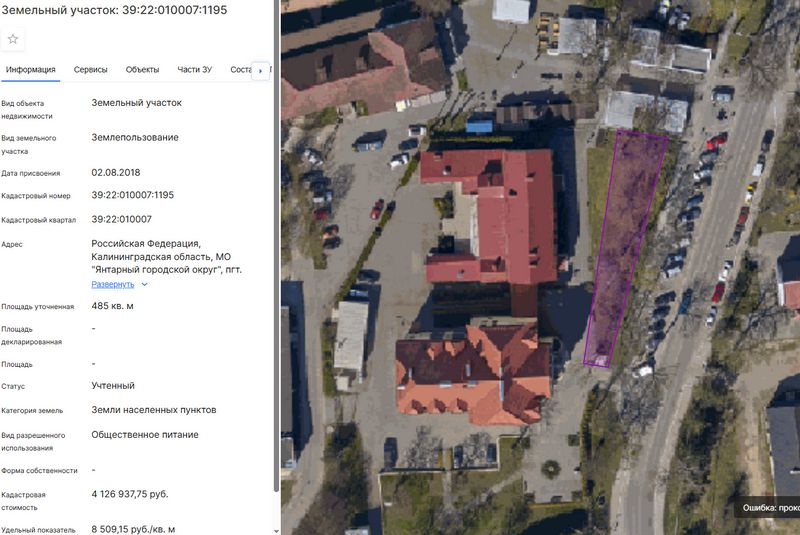Switch to the Сервисы tab
This screenshot has height=535, width=800.
[91, 70]
